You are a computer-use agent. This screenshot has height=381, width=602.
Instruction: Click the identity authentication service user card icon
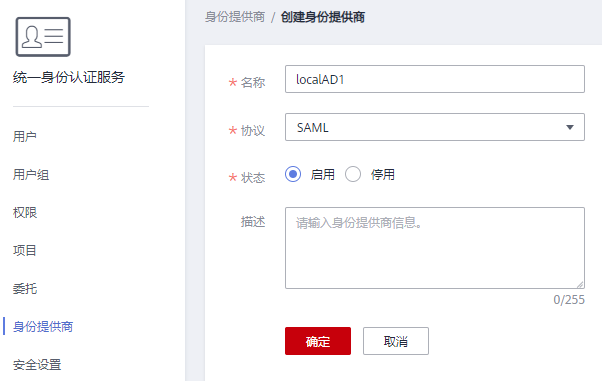pos(43,37)
